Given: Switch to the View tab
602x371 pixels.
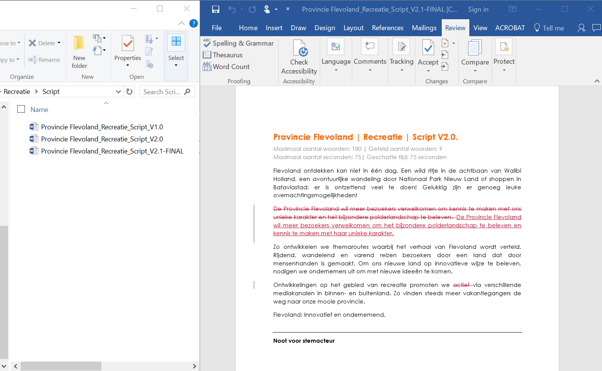Looking at the screenshot, I should (x=480, y=28).
